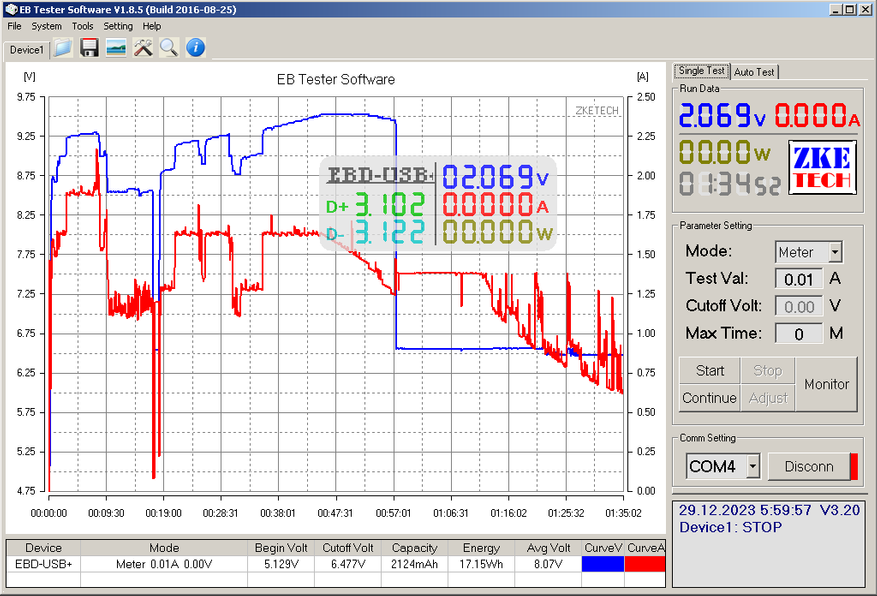
Task: Click the blue info icon
Action: (195, 48)
